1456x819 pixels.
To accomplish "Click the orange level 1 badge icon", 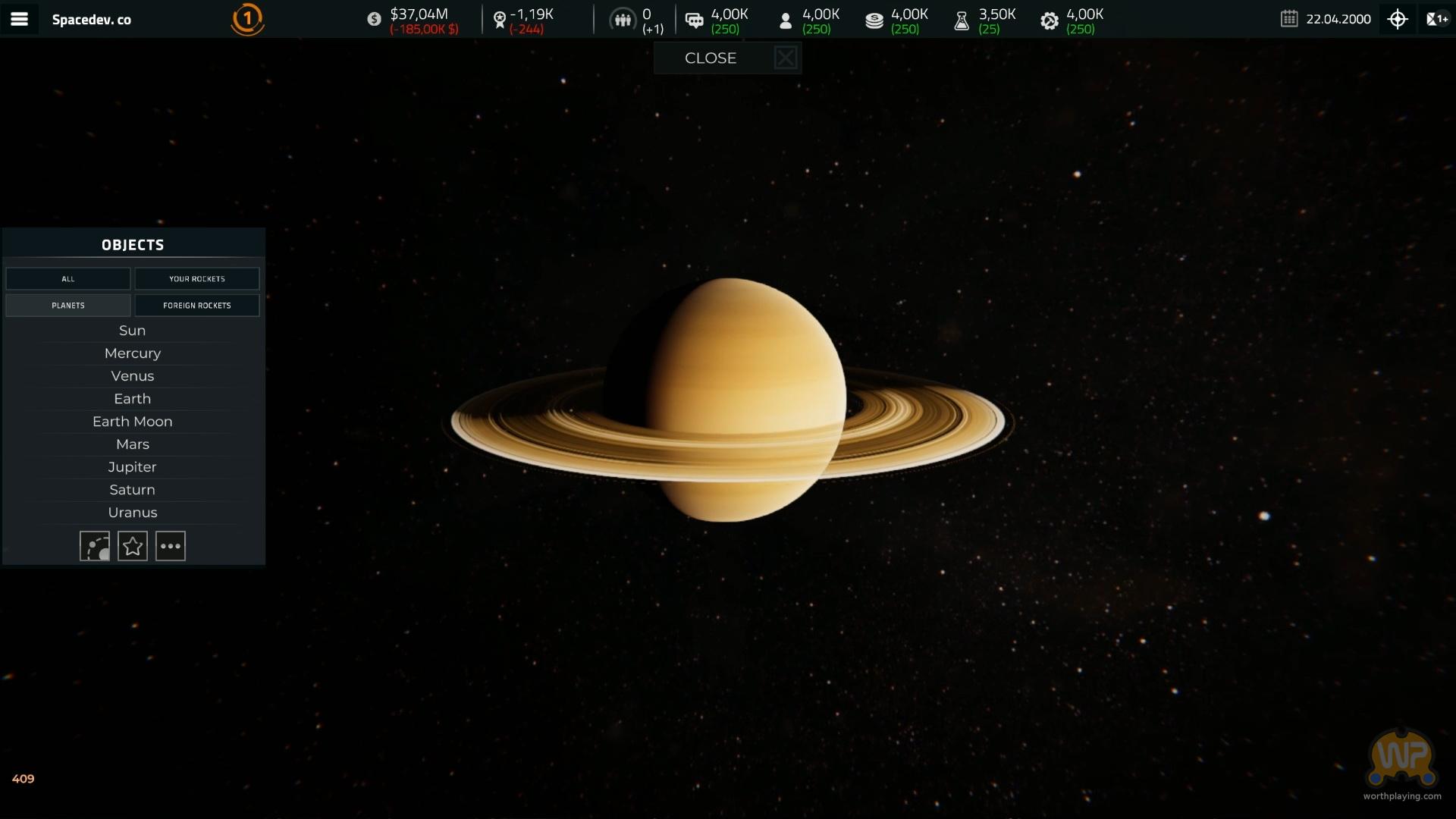I will click(x=247, y=19).
